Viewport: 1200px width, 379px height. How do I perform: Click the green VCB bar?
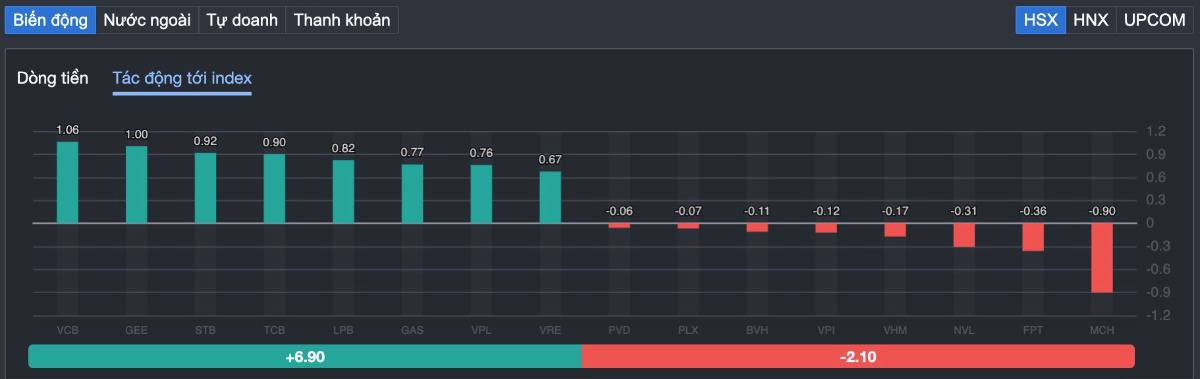(x=67, y=182)
